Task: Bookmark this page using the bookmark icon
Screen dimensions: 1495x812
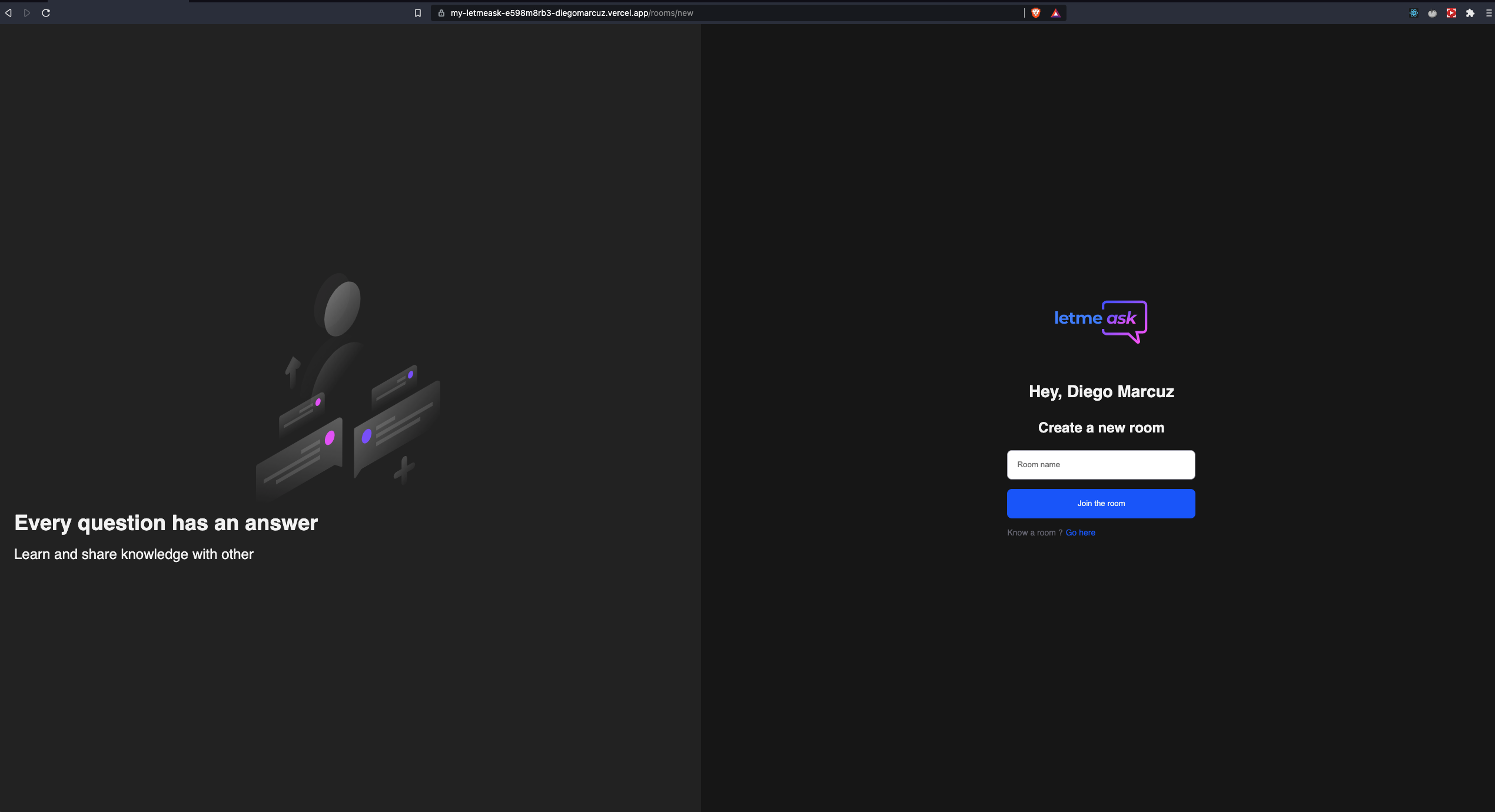Action: point(418,13)
